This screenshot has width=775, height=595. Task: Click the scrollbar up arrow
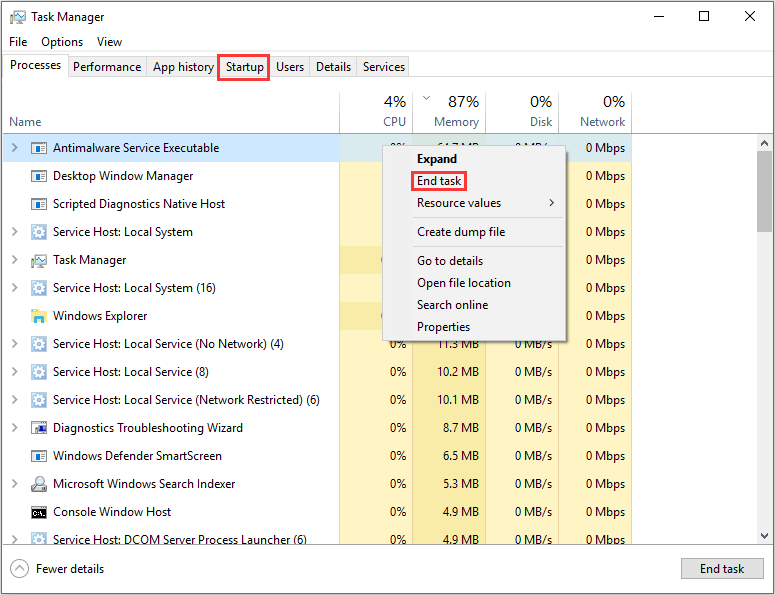(764, 143)
